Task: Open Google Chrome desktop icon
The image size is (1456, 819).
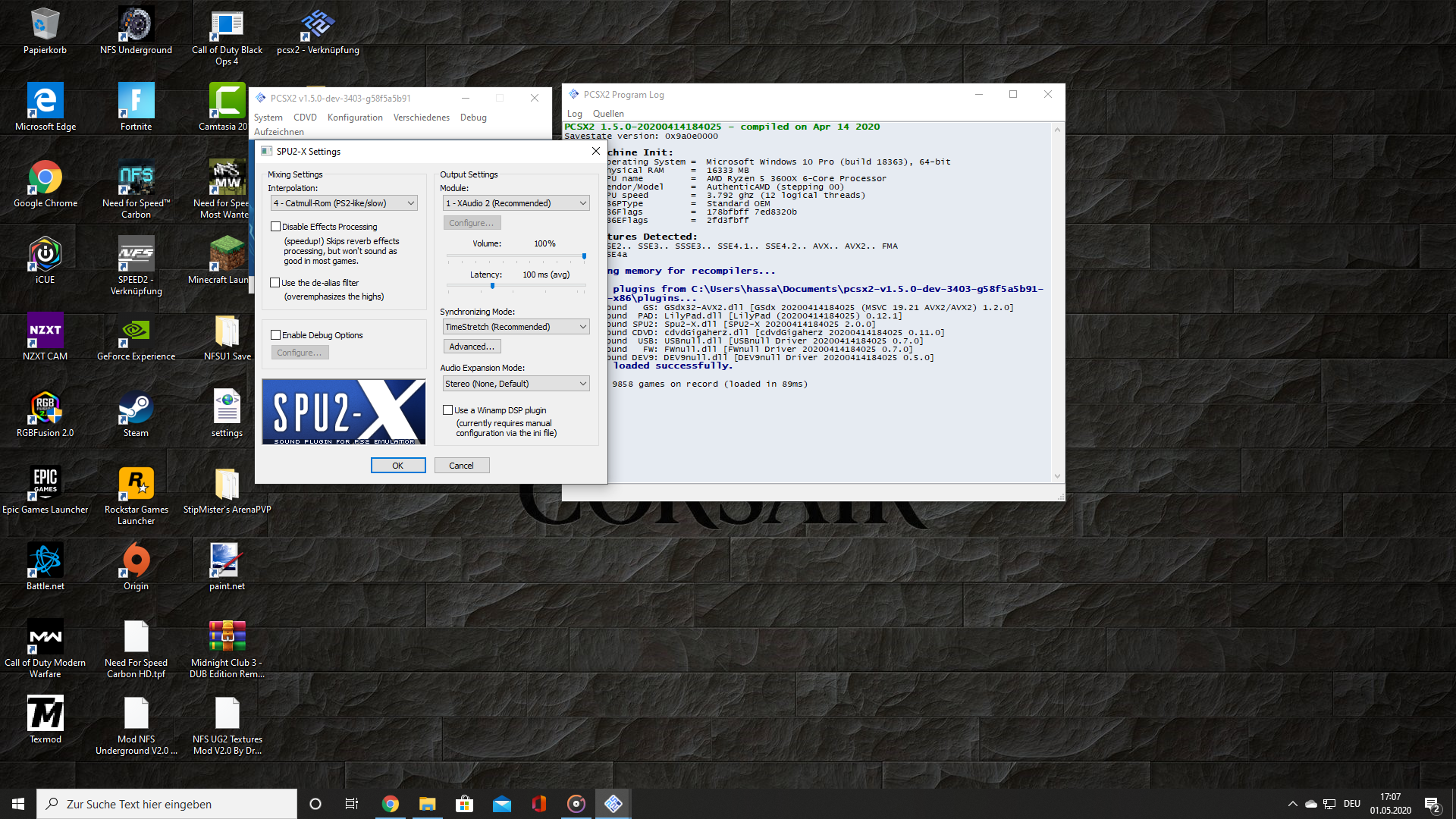Action: pyautogui.click(x=45, y=184)
